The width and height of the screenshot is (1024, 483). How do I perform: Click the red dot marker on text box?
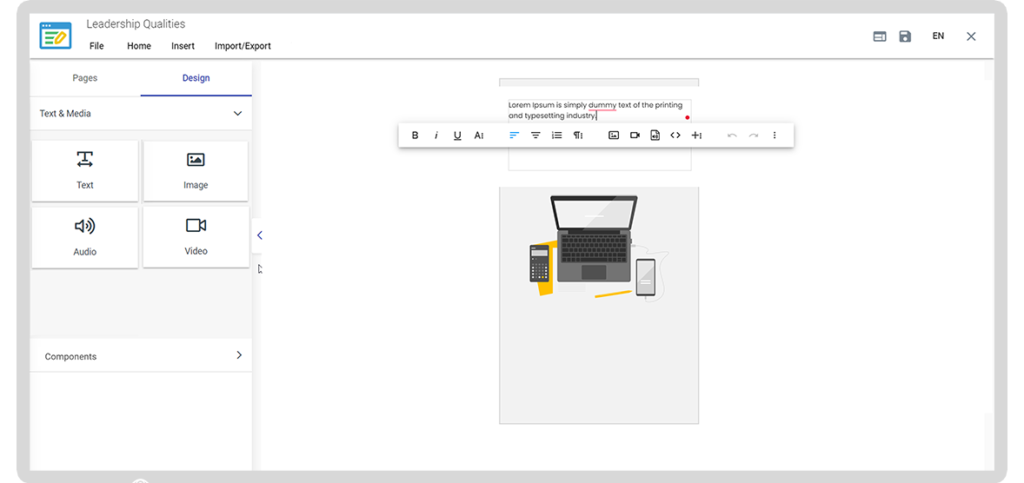click(687, 117)
